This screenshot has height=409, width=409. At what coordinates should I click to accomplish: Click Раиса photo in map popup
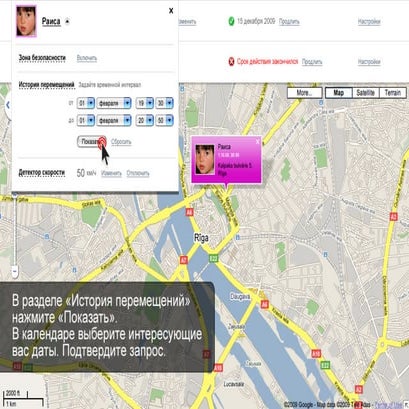[x=205, y=159]
